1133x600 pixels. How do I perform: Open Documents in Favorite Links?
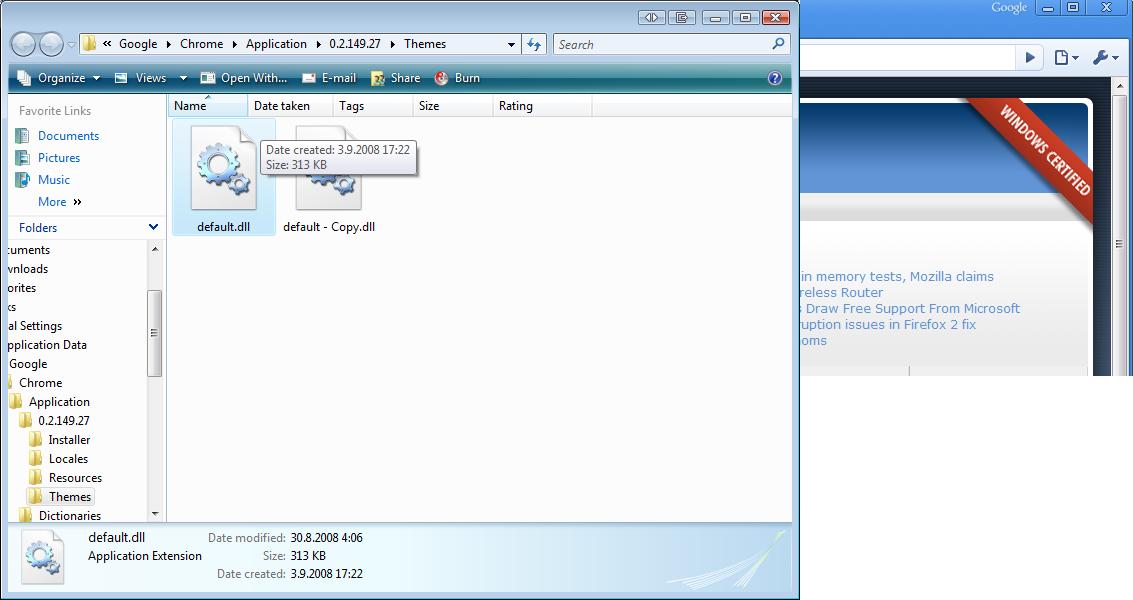click(x=68, y=136)
